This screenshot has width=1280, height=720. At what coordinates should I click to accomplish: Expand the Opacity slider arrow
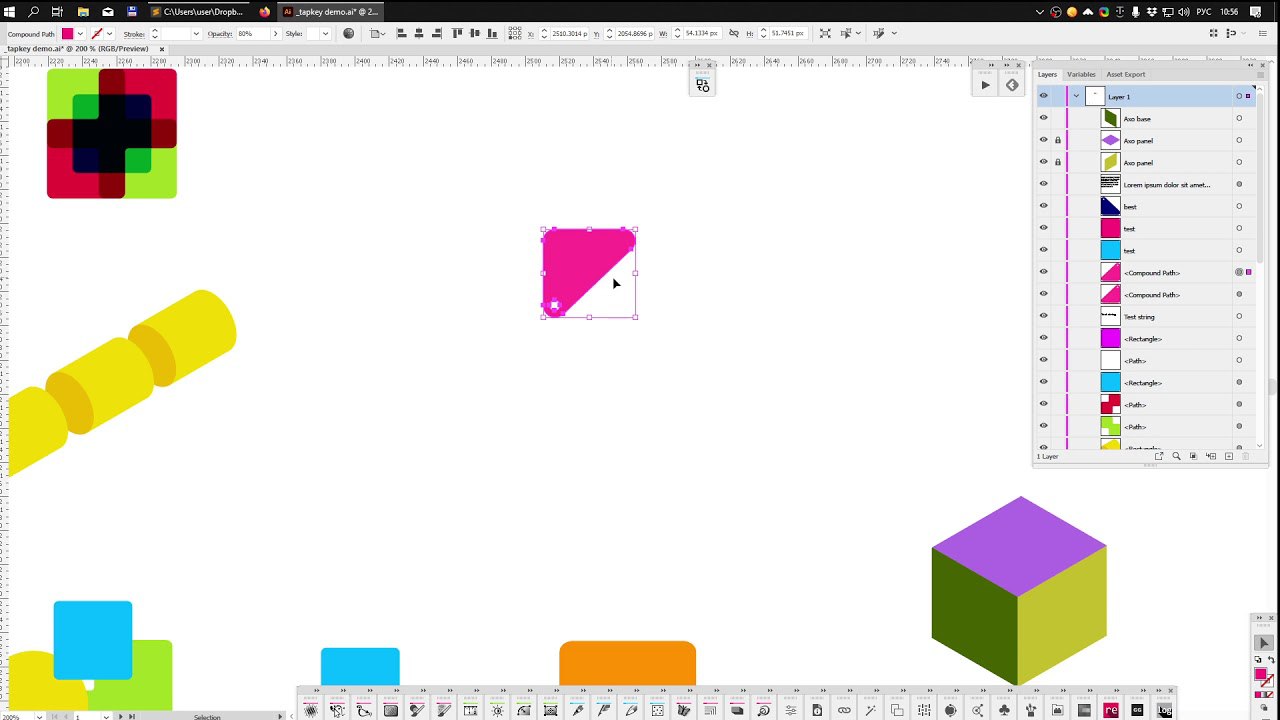[275, 34]
